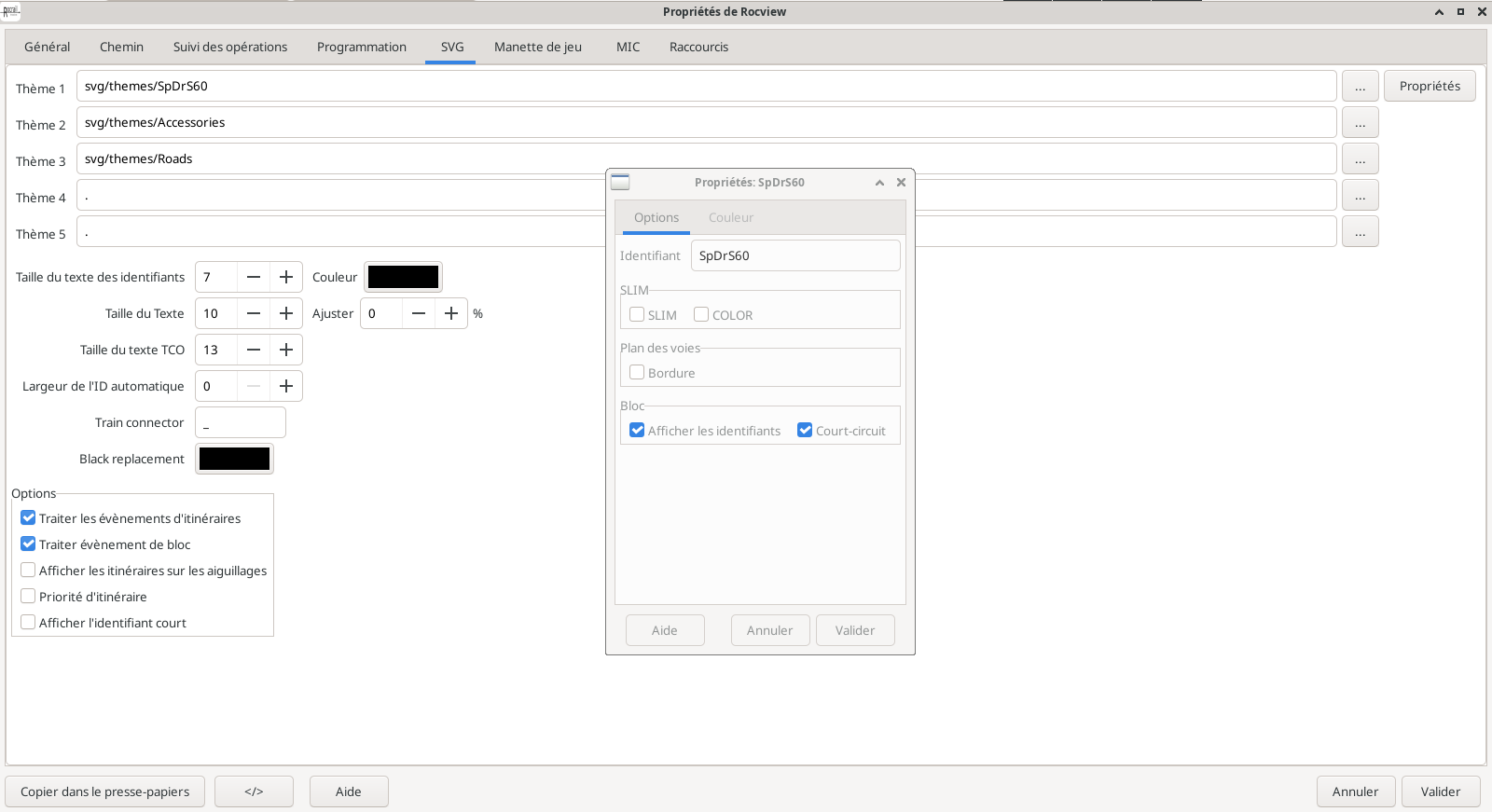The height and width of the screenshot is (812, 1492).
Task: Browse for Thème 1 using ellipsis button
Action: point(1360,87)
